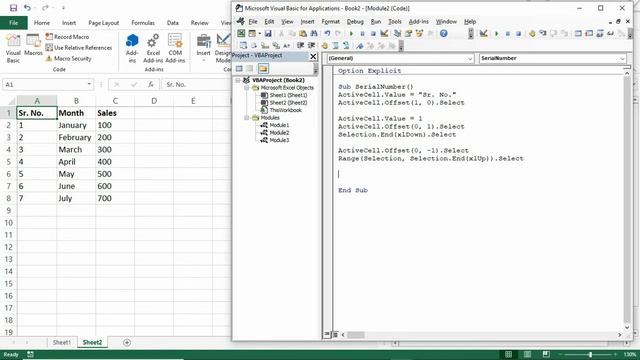The image size is (640, 360).
Task: Add a new sheet with plus button
Action: (127, 342)
